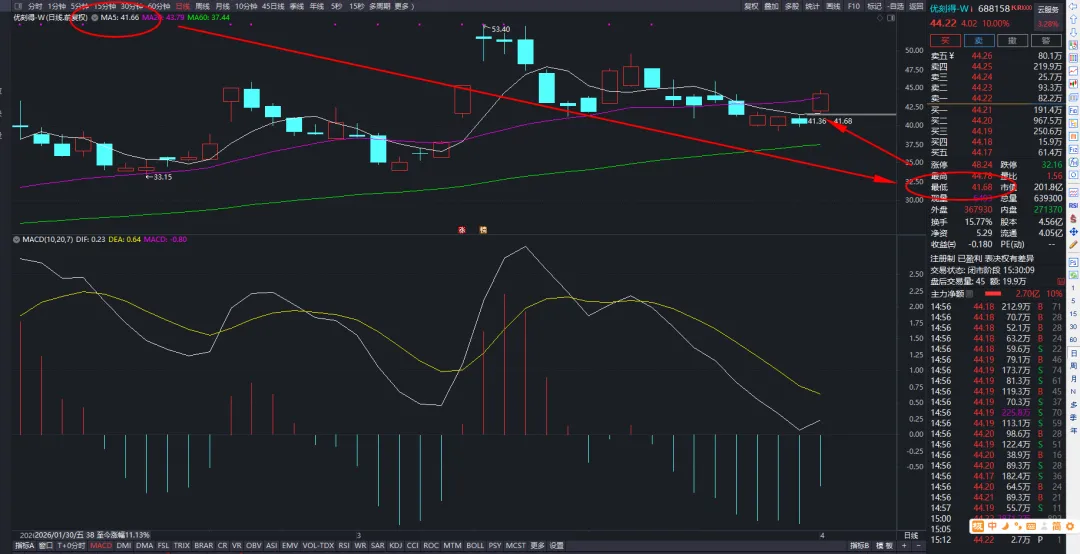
Task: Open the 多周期 multi-period view
Action: pyautogui.click(x=380, y=6)
